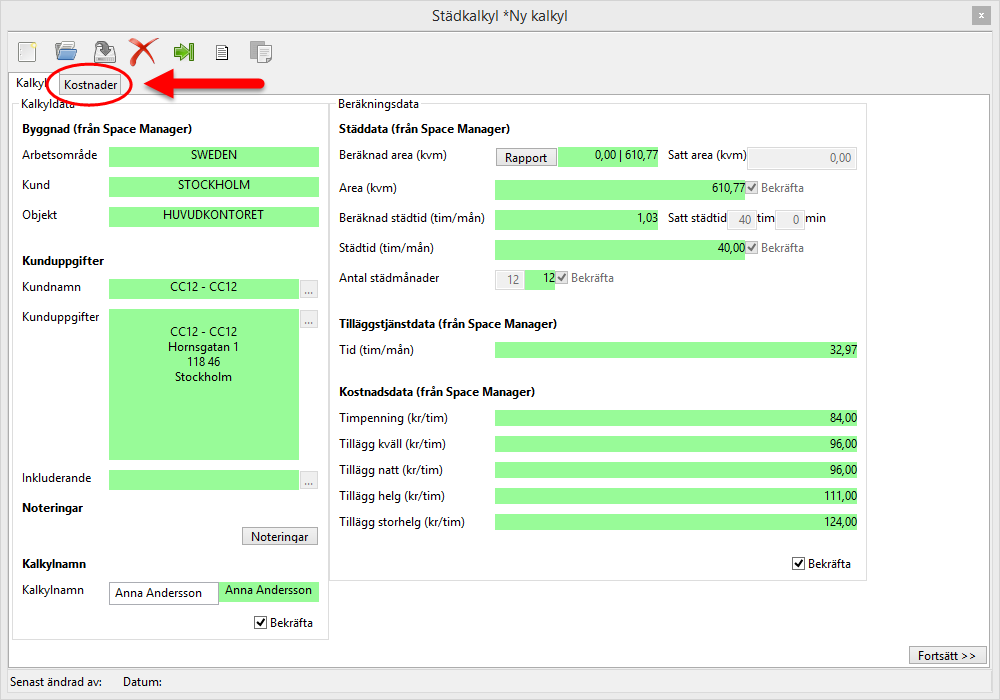Viewport: 1000px width, 700px height.
Task: Expand the Kunduppgifter browse button
Action: click(x=309, y=320)
